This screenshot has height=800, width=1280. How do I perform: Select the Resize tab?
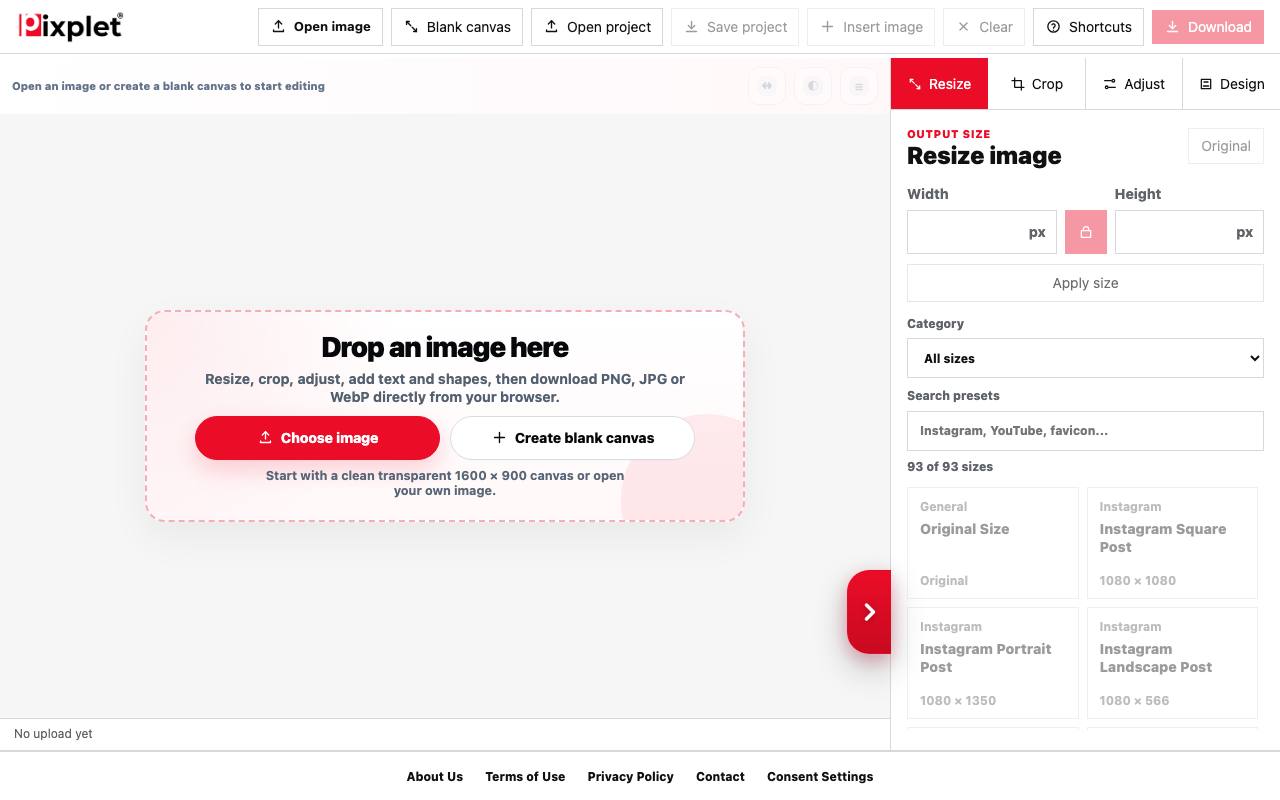940,84
